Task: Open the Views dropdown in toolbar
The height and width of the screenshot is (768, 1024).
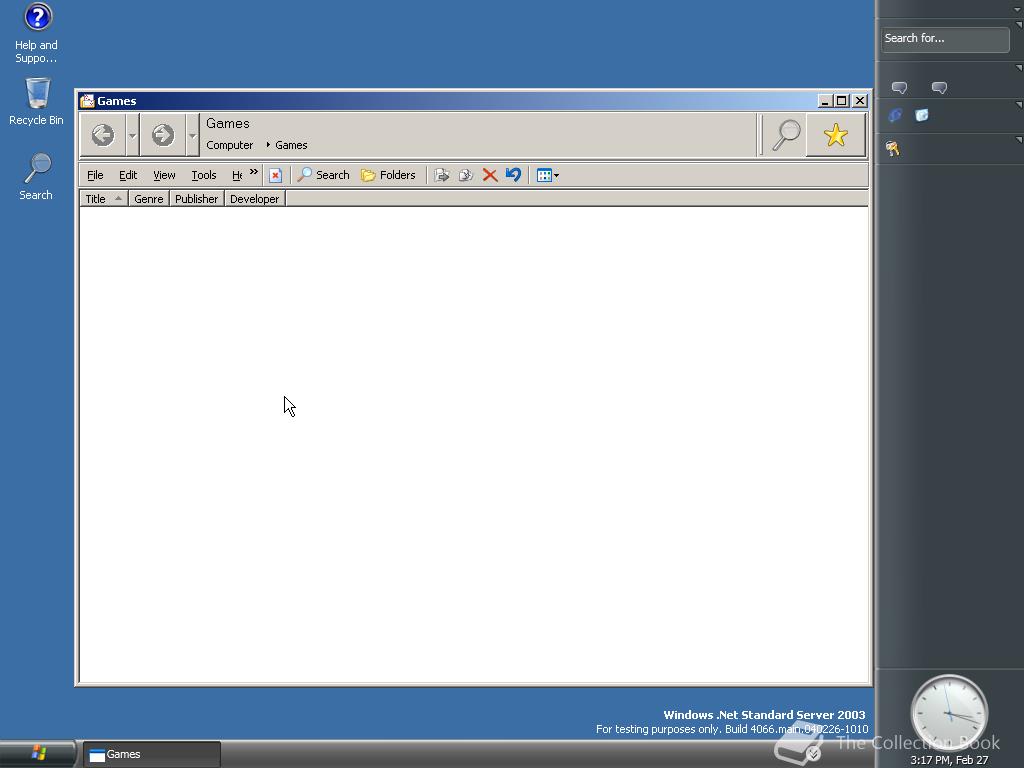Action: pyautogui.click(x=547, y=175)
